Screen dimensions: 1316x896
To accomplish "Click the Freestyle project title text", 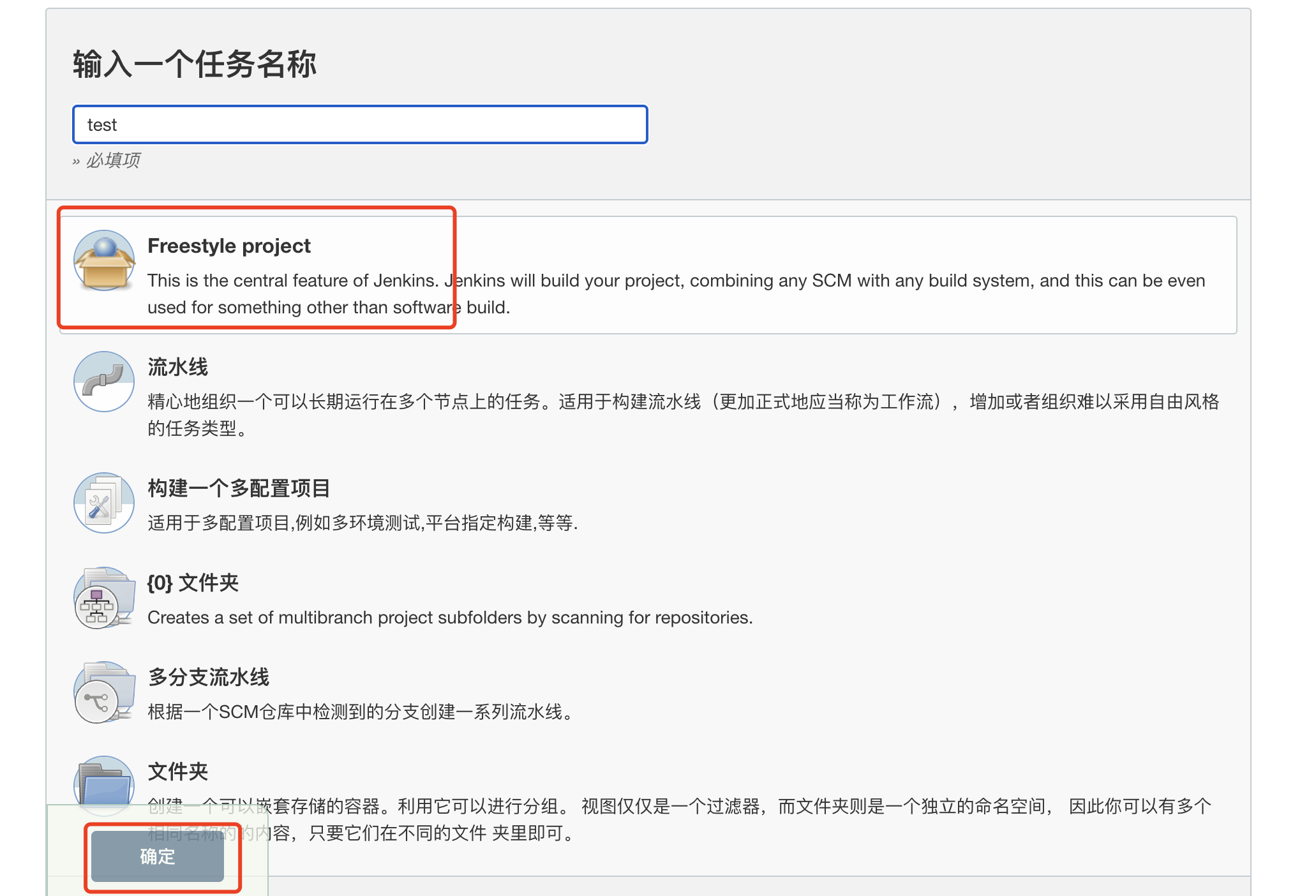I will tap(228, 246).
